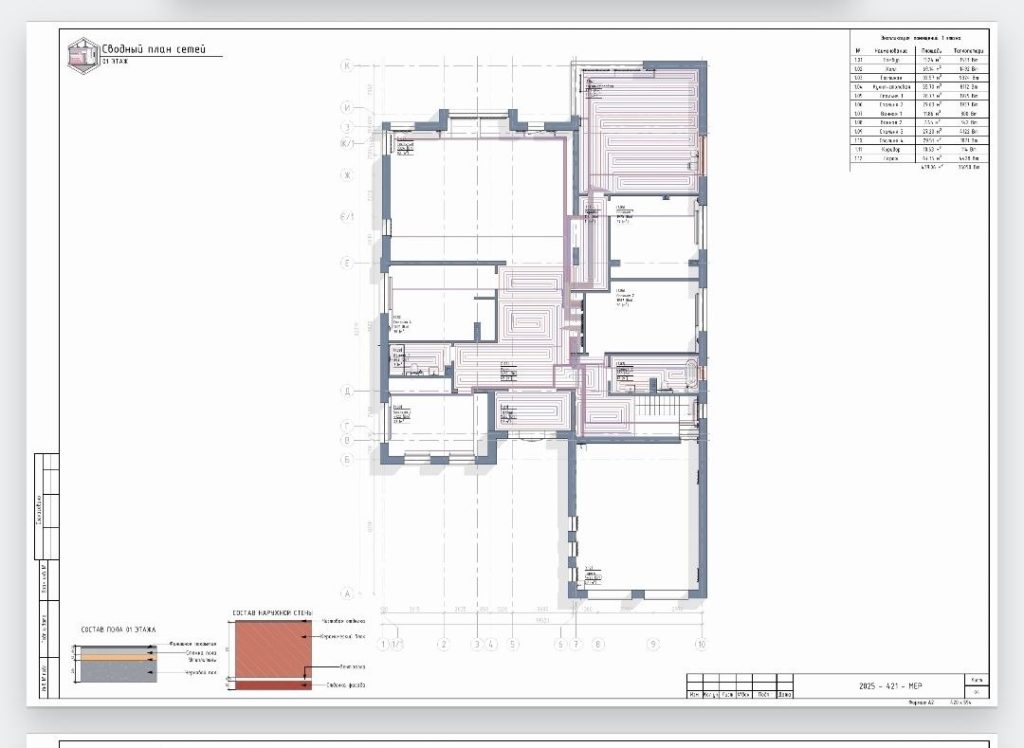Select the Кухня-столовая row in room table
The height and width of the screenshot is (748, 1024).
920,86
